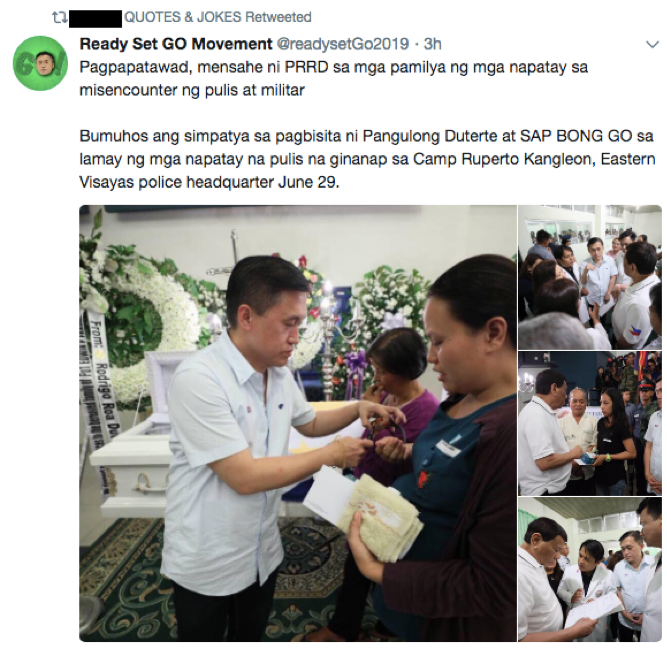Image resolution: width=667 pixels, height=652 pixels.
Task: Open the large funeral wake photo
Action: [x=298, y=423]
